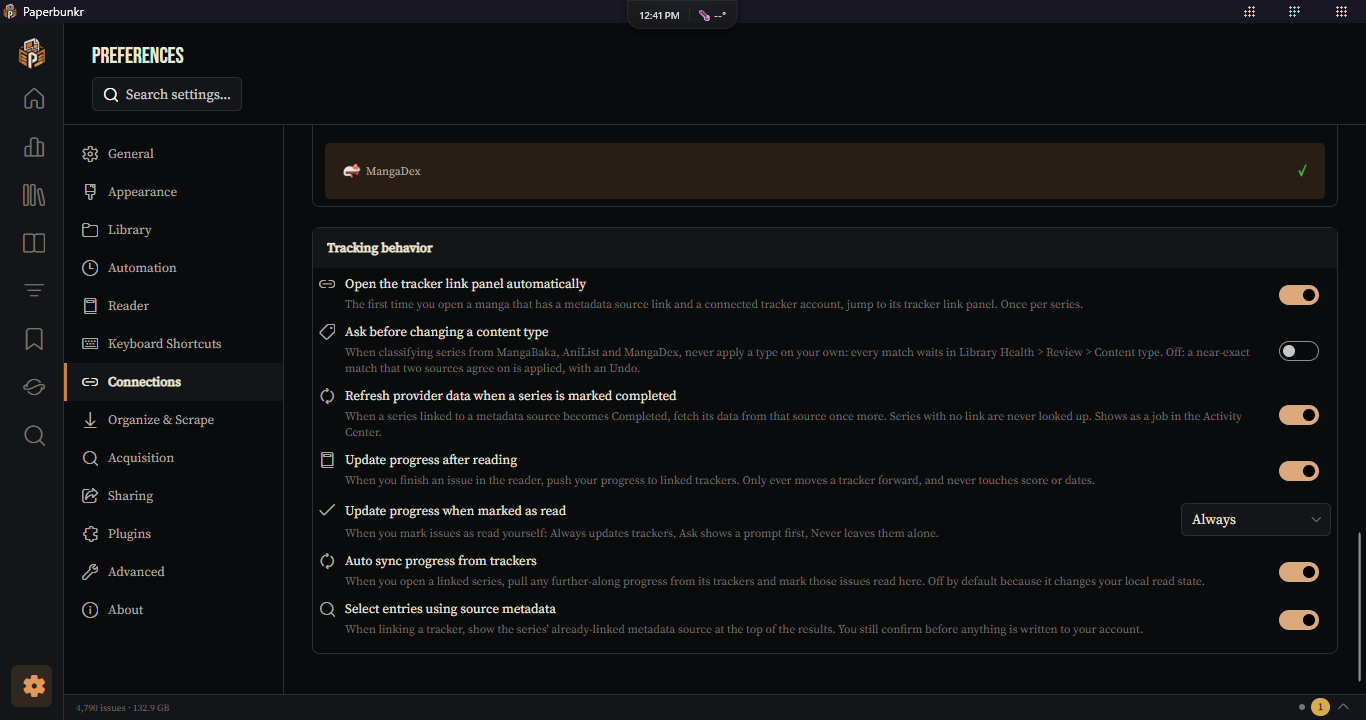Open the statistics bar chart icon
Screen dimensions: 1366x720
[34, 147]
